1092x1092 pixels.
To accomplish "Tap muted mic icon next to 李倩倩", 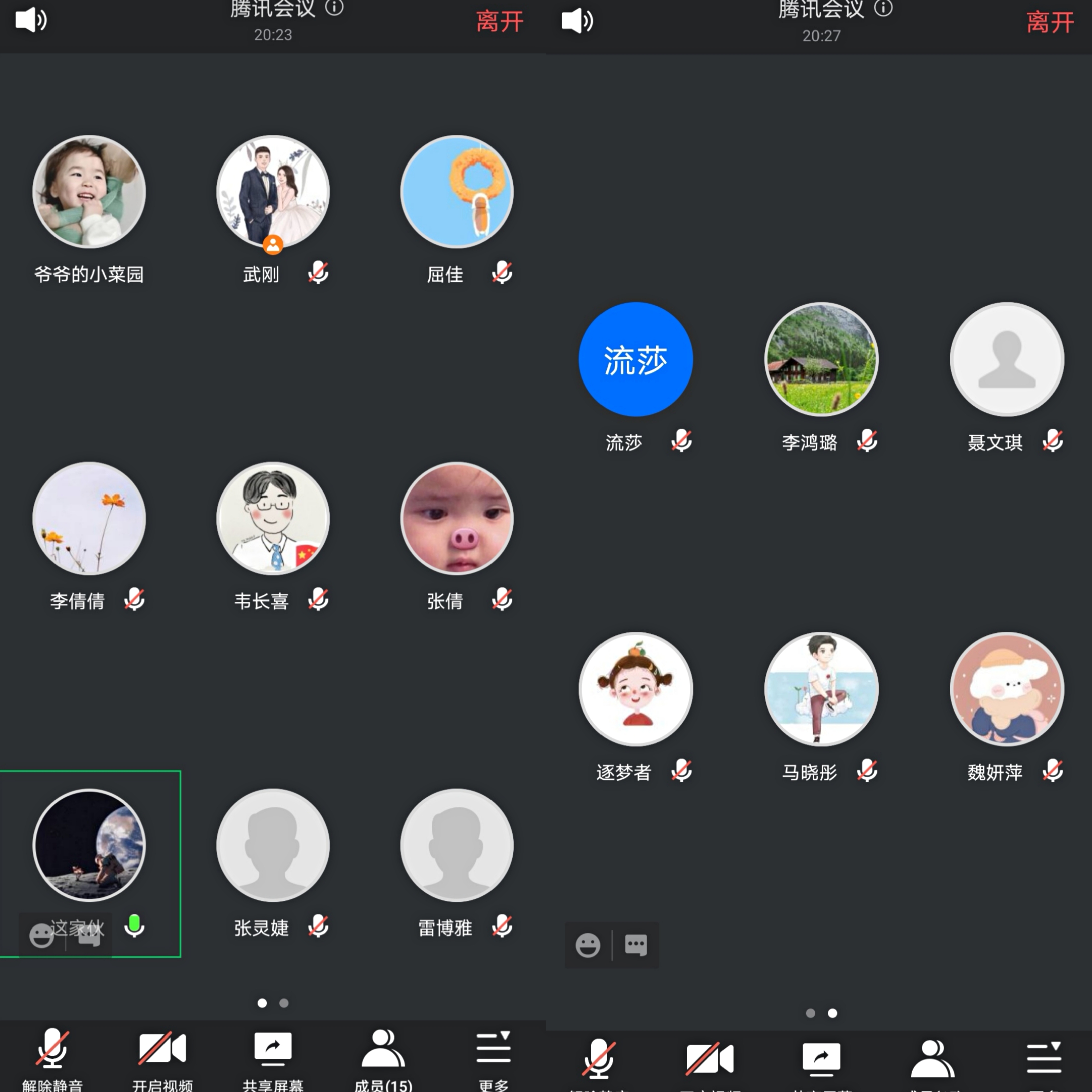I will point(134,599).
